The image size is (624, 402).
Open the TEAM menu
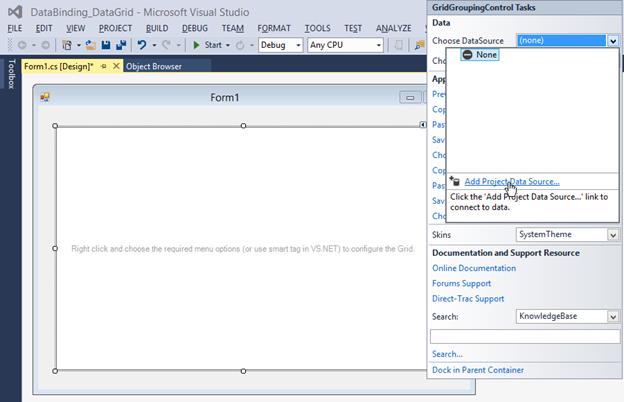click(232, 28)
